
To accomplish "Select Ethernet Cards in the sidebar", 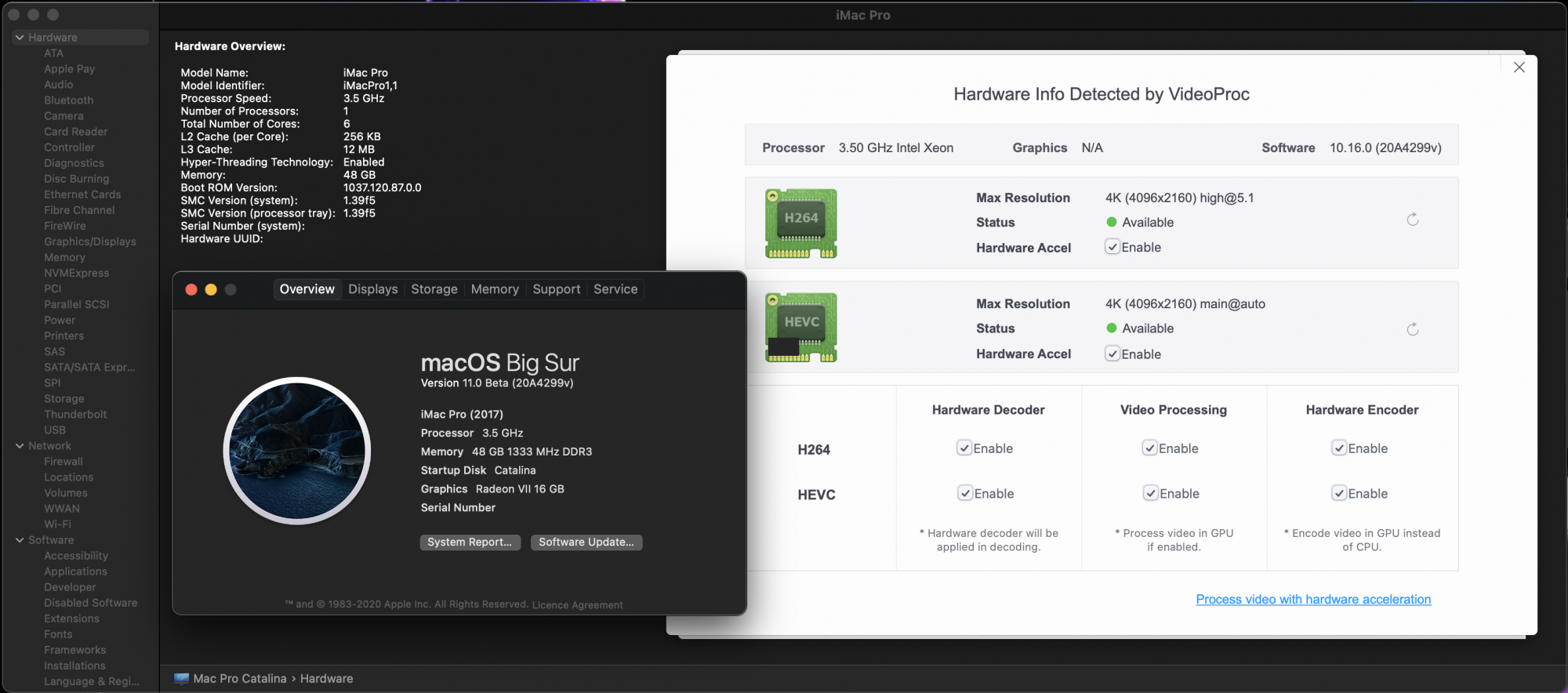I will pyautogui.click(x=82, y=194).
